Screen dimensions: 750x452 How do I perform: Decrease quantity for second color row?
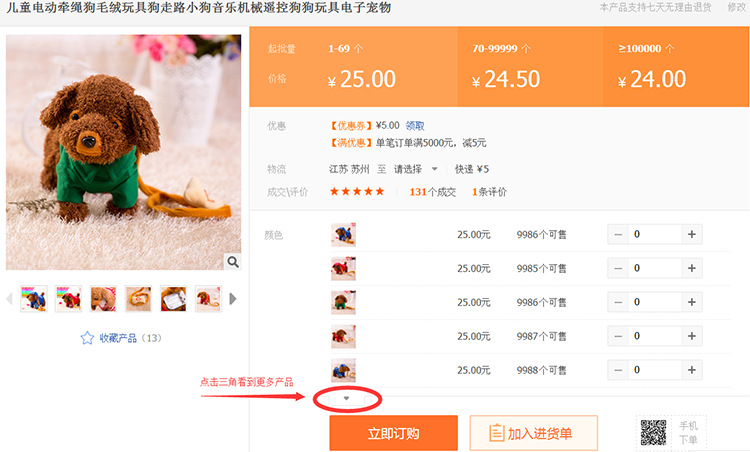click(618, 268)
